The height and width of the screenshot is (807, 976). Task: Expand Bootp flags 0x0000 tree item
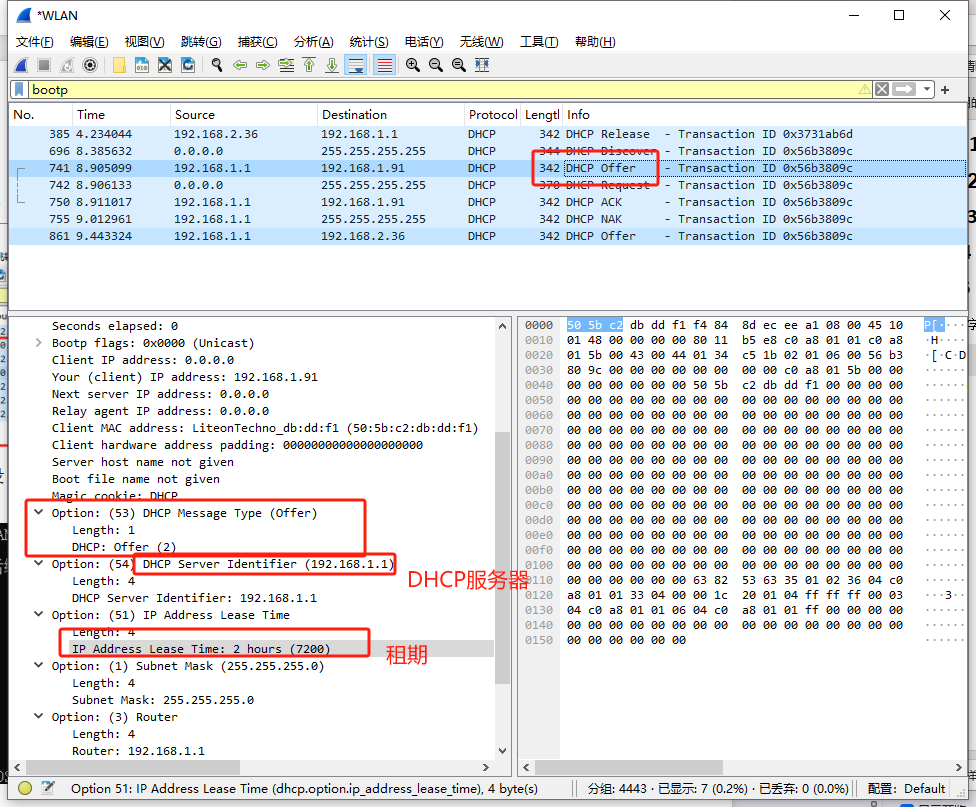tap(38, 343)
